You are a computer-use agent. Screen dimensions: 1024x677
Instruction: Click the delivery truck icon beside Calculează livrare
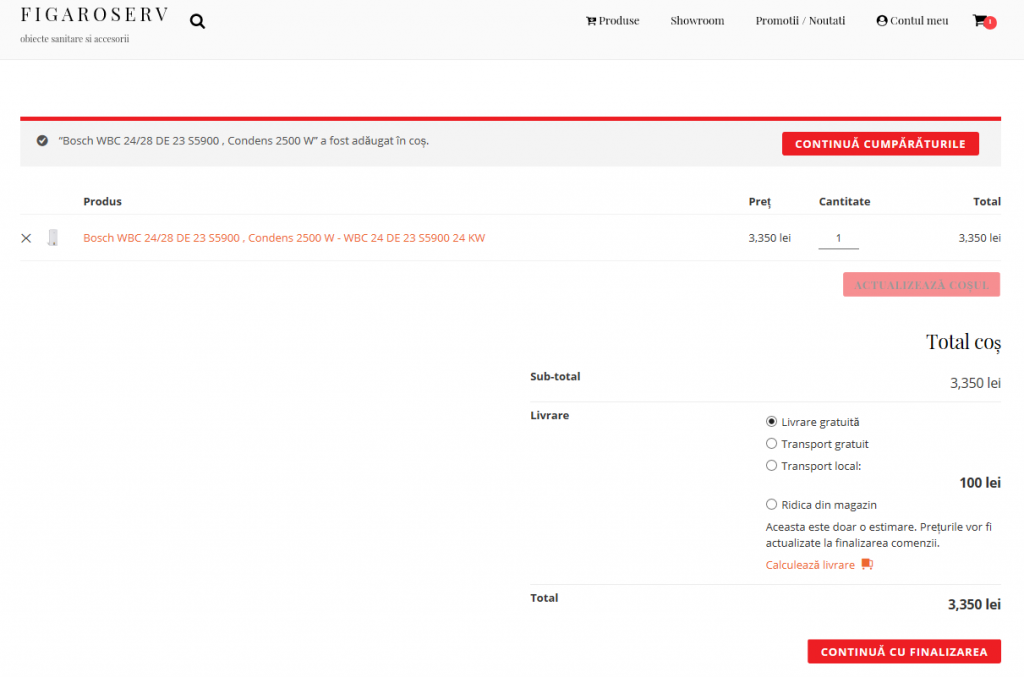(867, 564)
